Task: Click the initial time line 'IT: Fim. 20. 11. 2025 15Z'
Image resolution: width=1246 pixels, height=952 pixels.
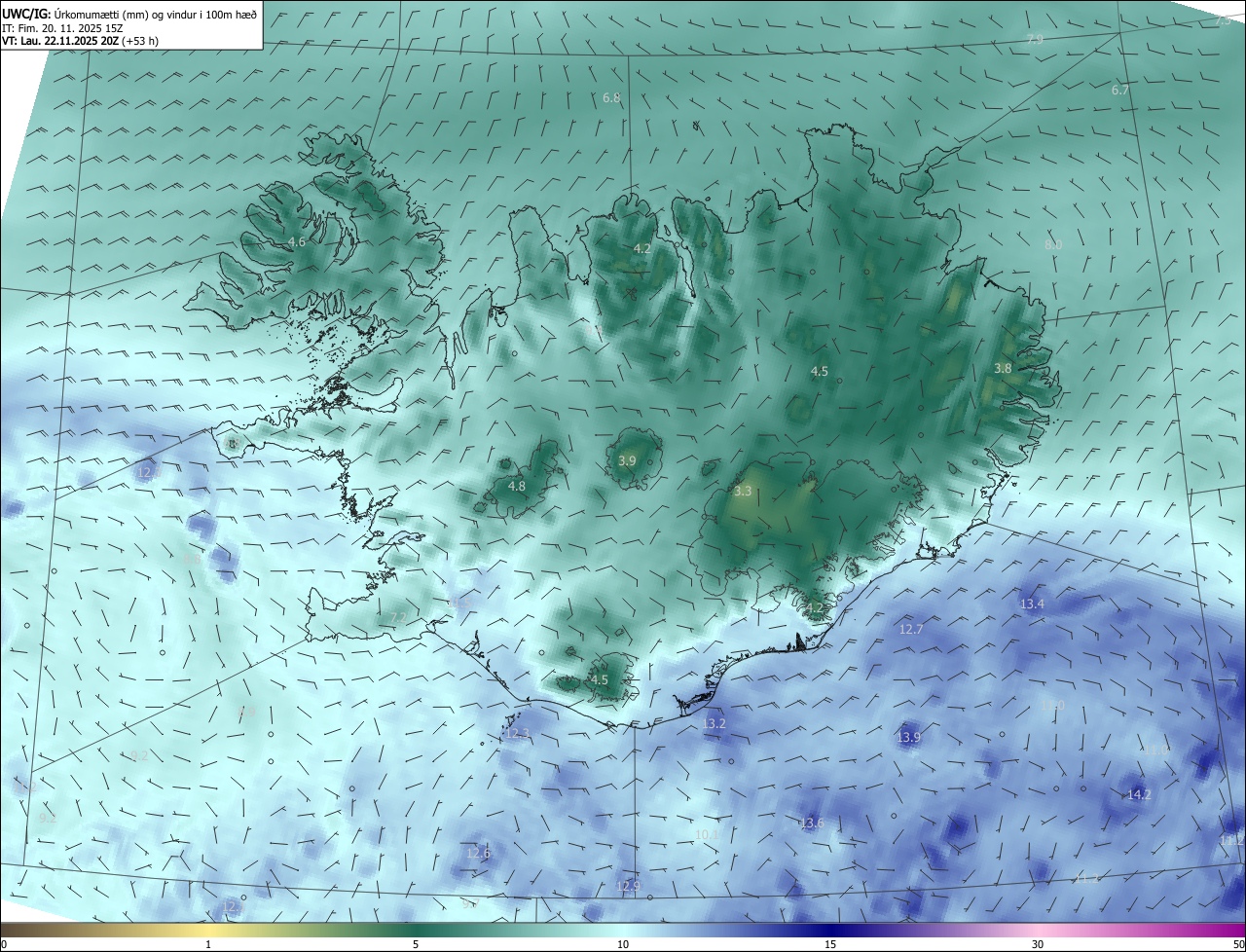Action: tap(64, 27)
